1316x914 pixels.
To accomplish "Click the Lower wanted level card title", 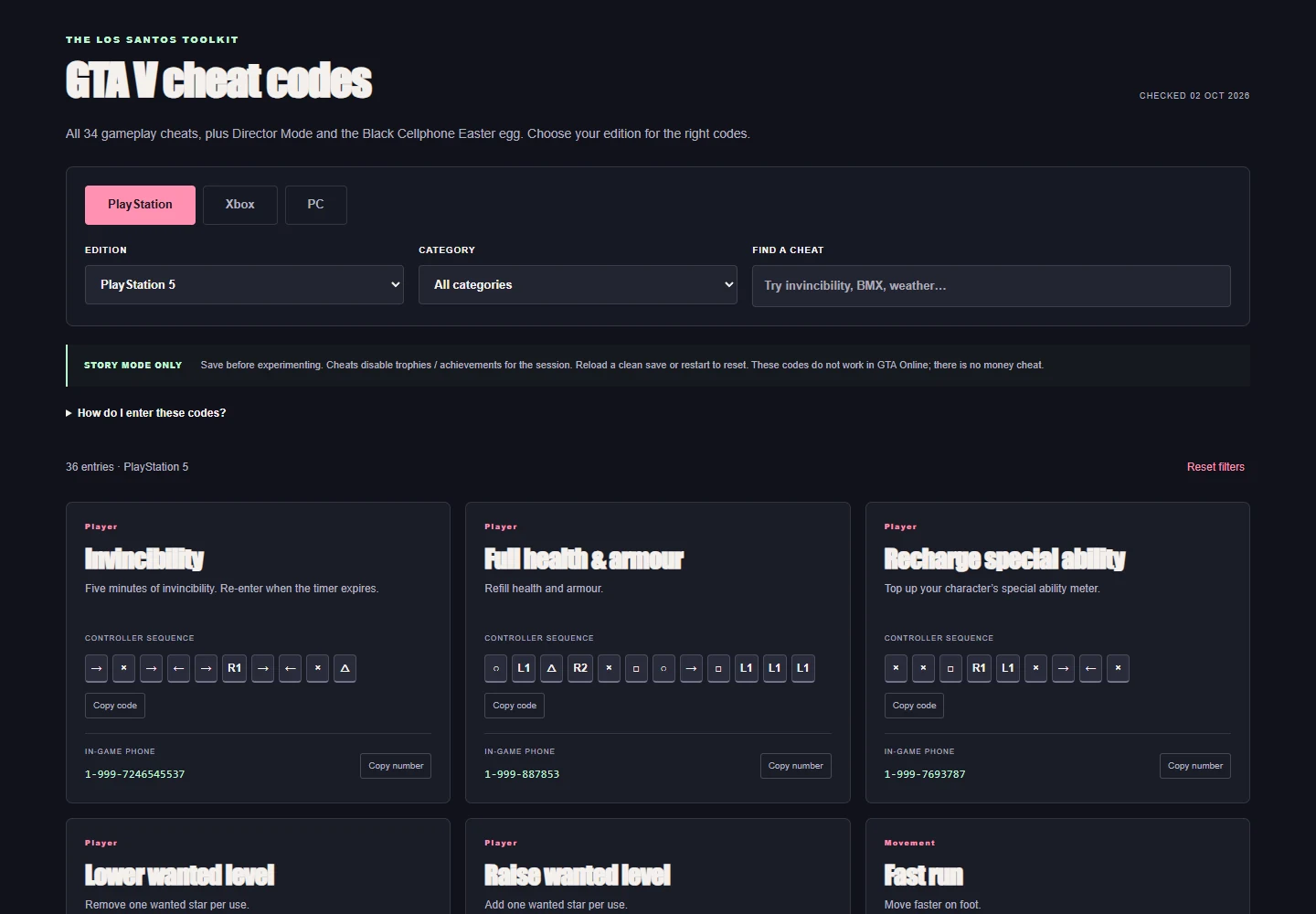I will [x=179, y=875].
